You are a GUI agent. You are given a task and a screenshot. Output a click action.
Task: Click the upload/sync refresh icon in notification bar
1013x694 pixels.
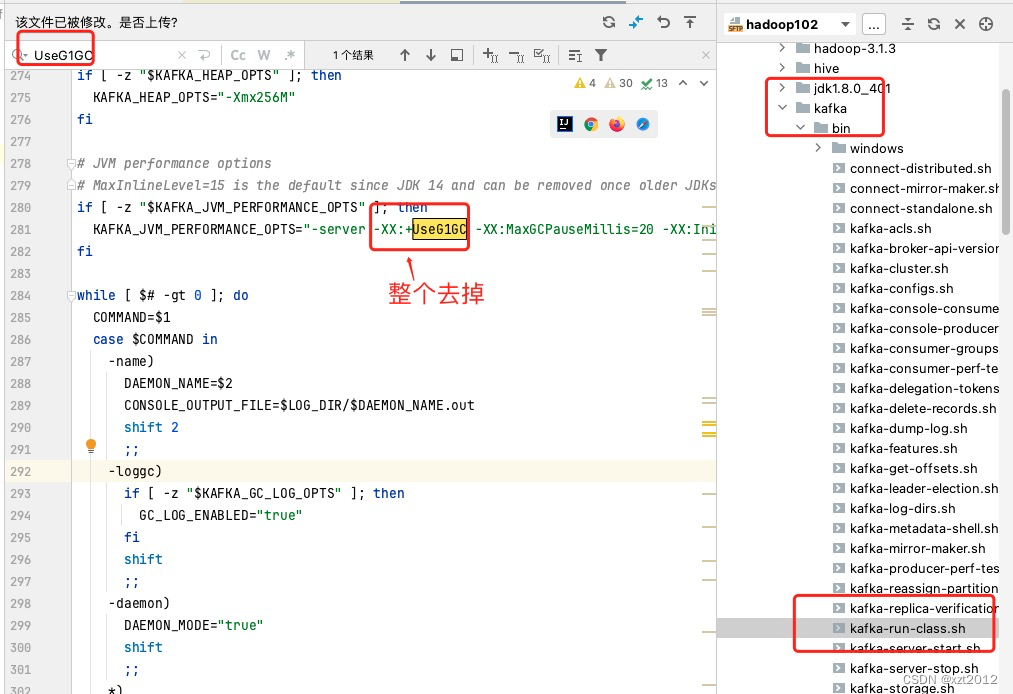[609, 23]
